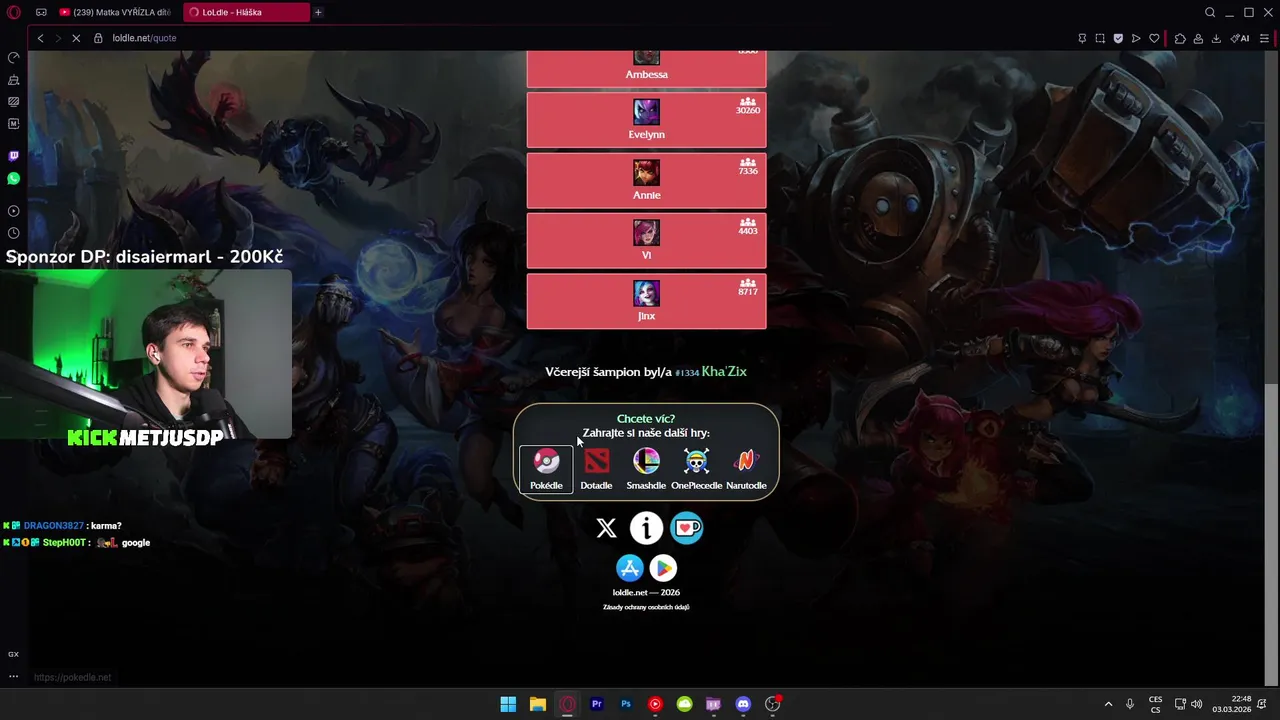The height and width of the screenshot is (720, 1280).
Task: Open Easy Setup sliders icon
Action: pyautogui.click(x=1264, y=38)
